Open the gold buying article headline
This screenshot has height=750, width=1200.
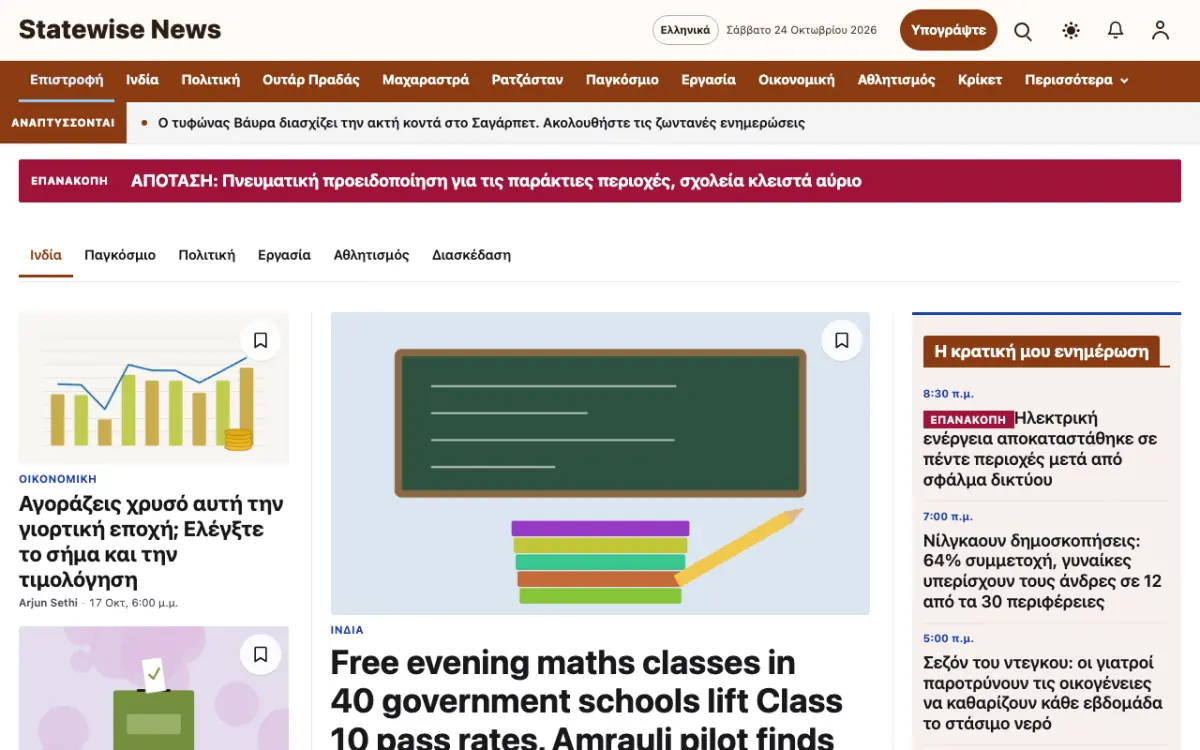[x=151, y=541]
